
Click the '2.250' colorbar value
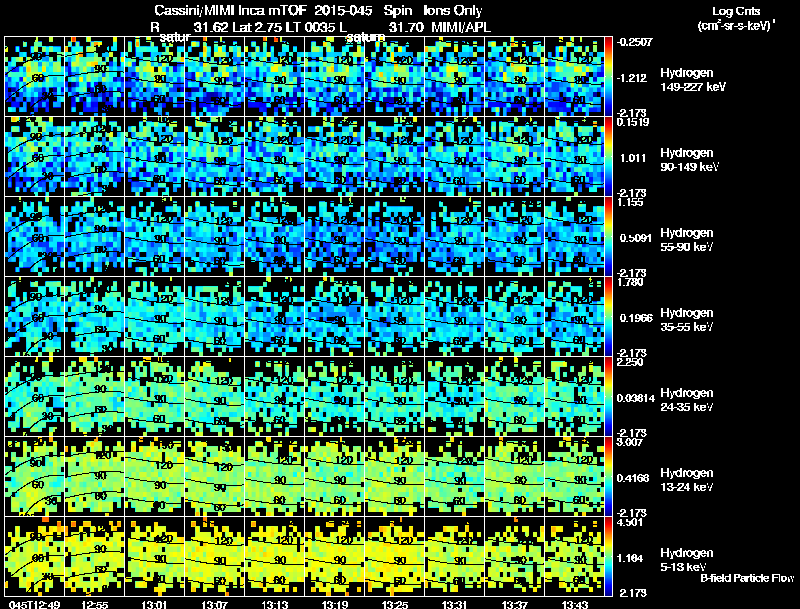tap(630, 362)
